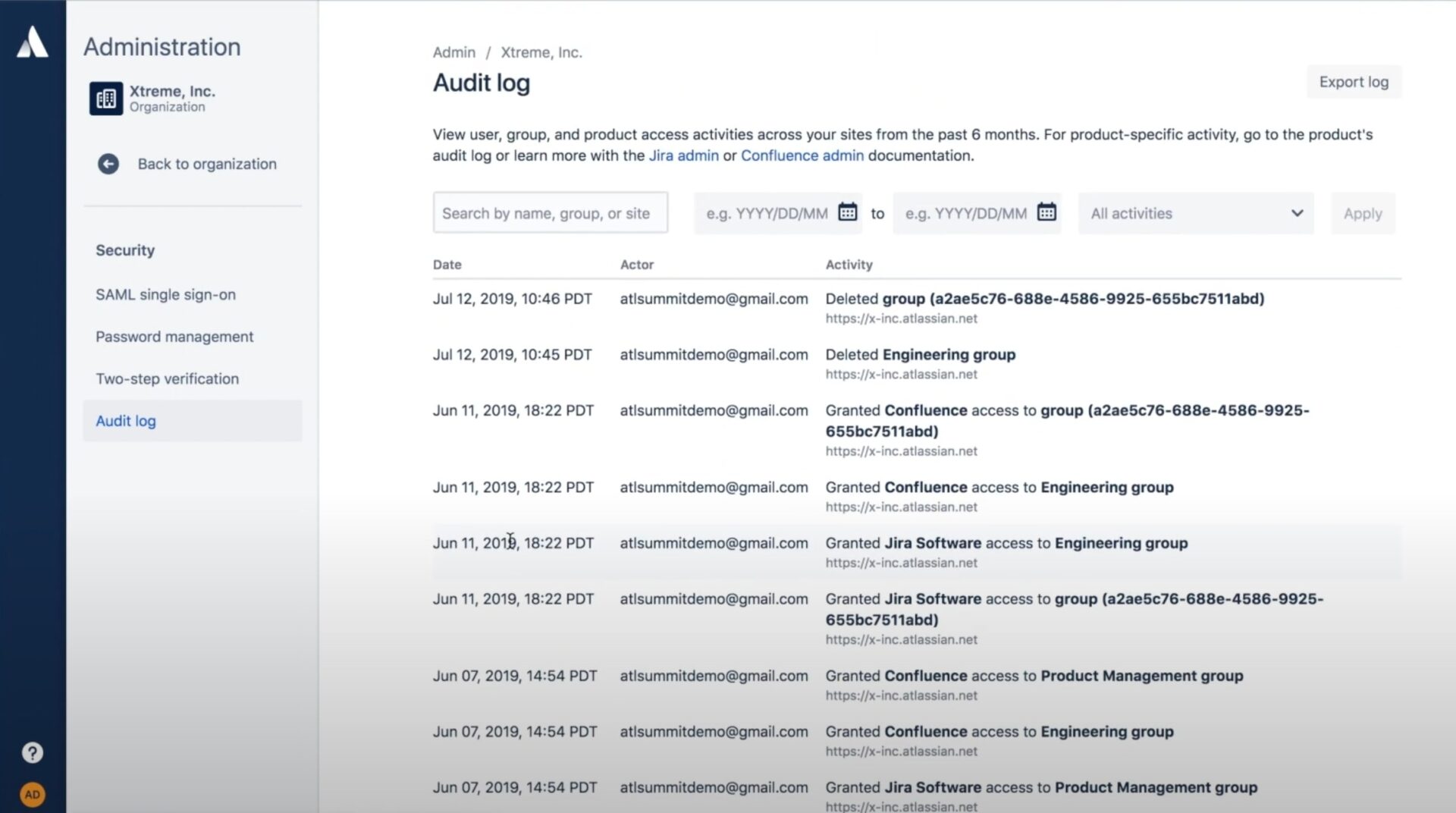Screen dimensions: 1456x813
Task: Expand the All activities dropdown
Action: pos(1196,213)
